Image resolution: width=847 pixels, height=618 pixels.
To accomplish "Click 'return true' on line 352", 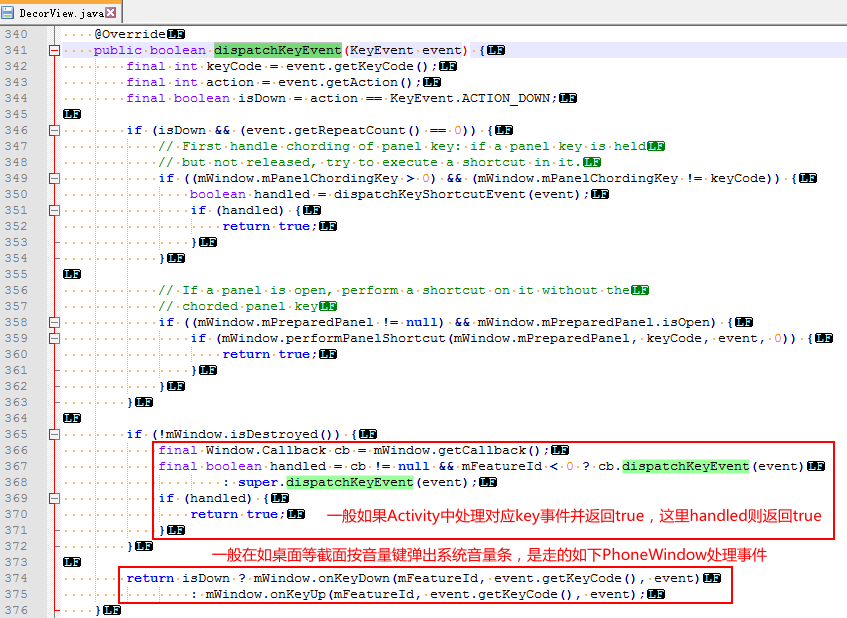I will pos(266,226).
